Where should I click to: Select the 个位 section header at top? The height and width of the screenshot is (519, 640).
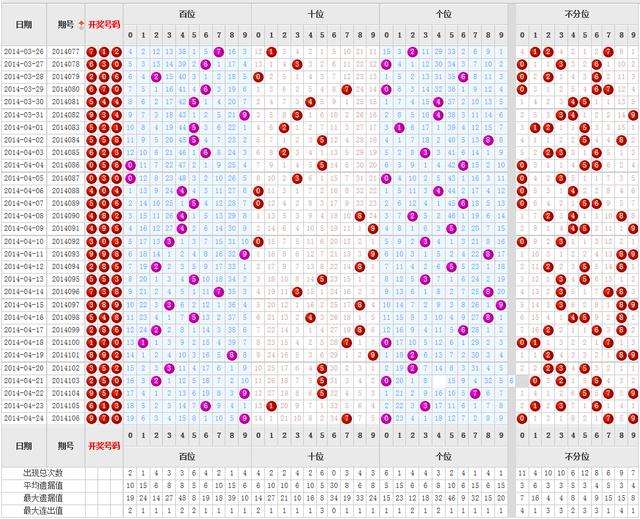444,14
